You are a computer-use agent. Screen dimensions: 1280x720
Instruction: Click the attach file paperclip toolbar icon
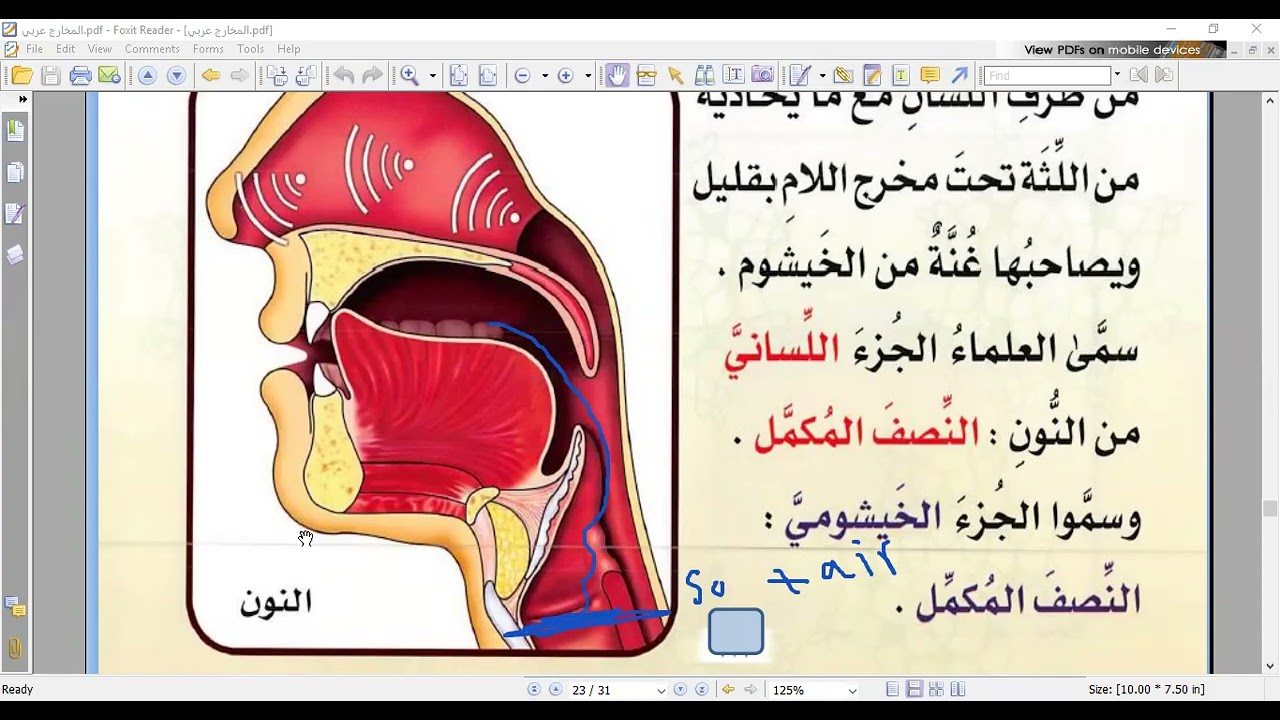pyautogui.click(x=842, y=75)
